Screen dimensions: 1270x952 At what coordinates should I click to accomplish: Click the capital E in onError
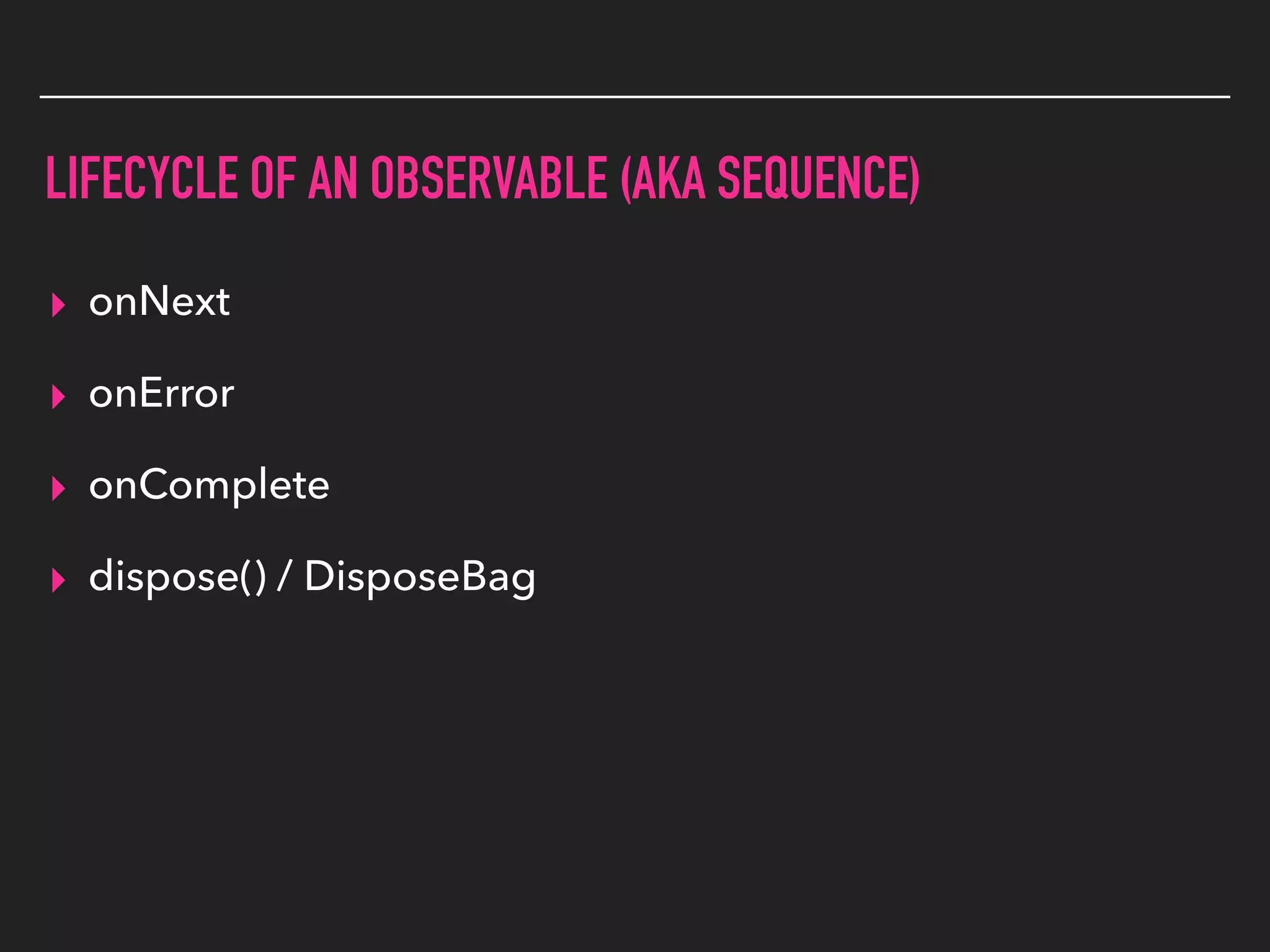tap(151, 393)
